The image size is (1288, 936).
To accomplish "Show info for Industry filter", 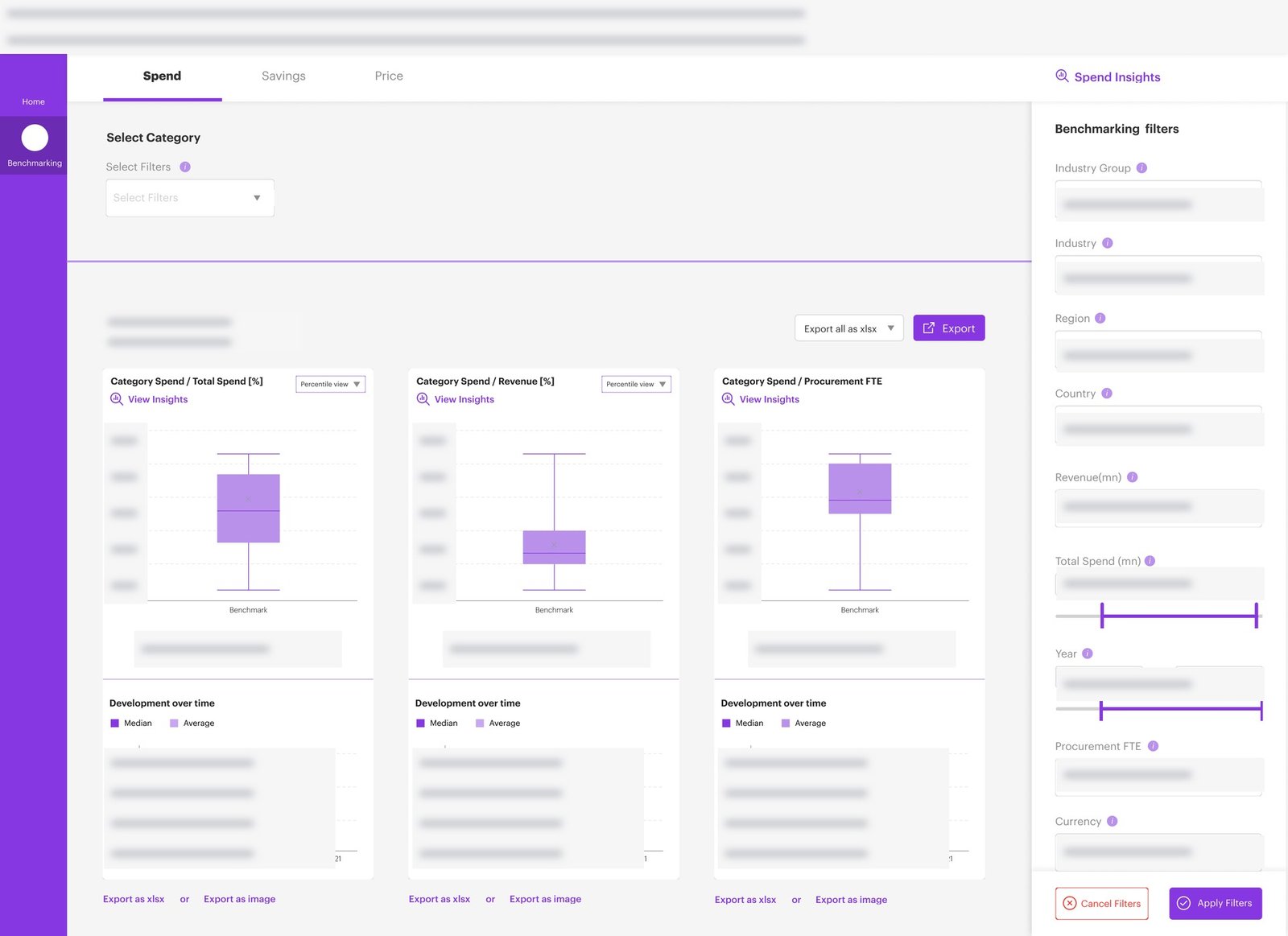I will [x=1108, y=243].
